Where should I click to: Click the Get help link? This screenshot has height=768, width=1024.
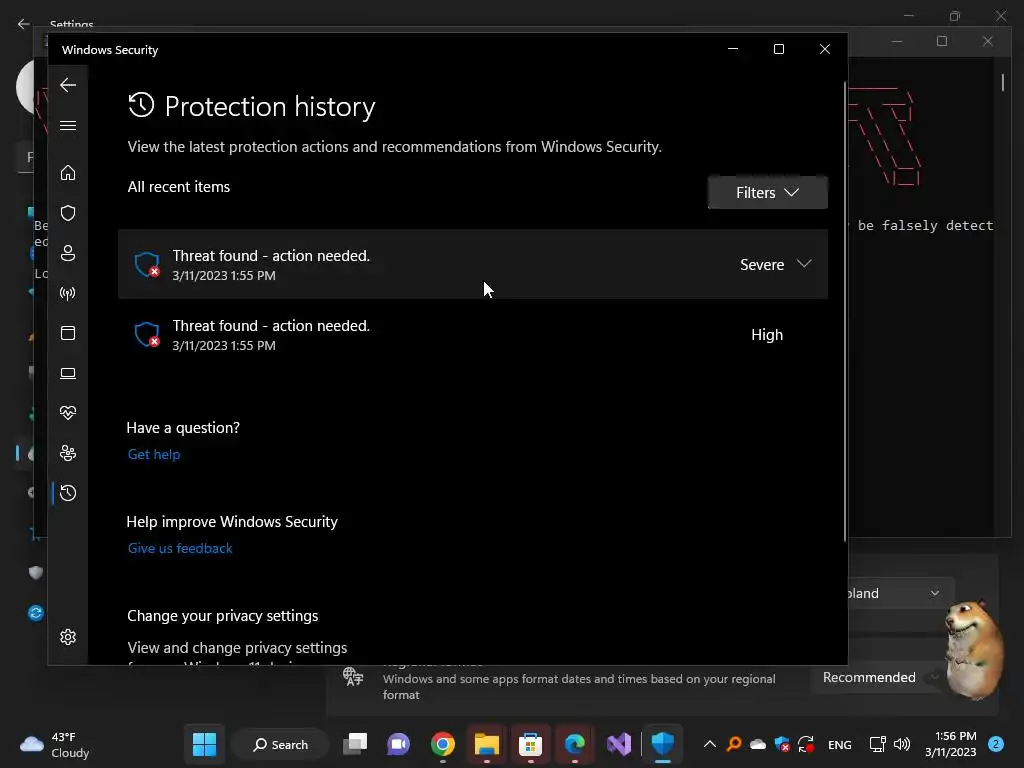tap(154, 455)
